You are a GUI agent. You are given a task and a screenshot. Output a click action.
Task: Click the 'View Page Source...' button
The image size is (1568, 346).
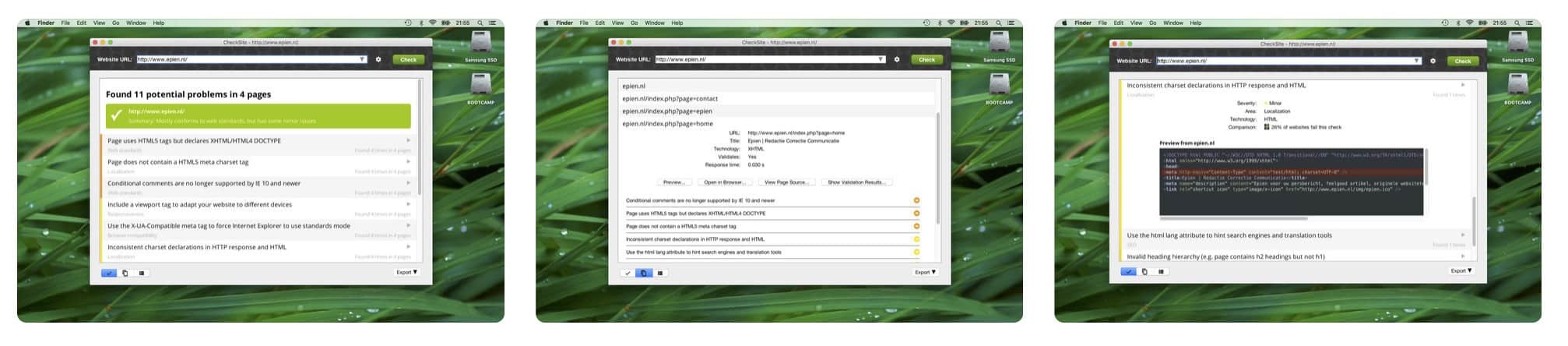tap(786, 182)
